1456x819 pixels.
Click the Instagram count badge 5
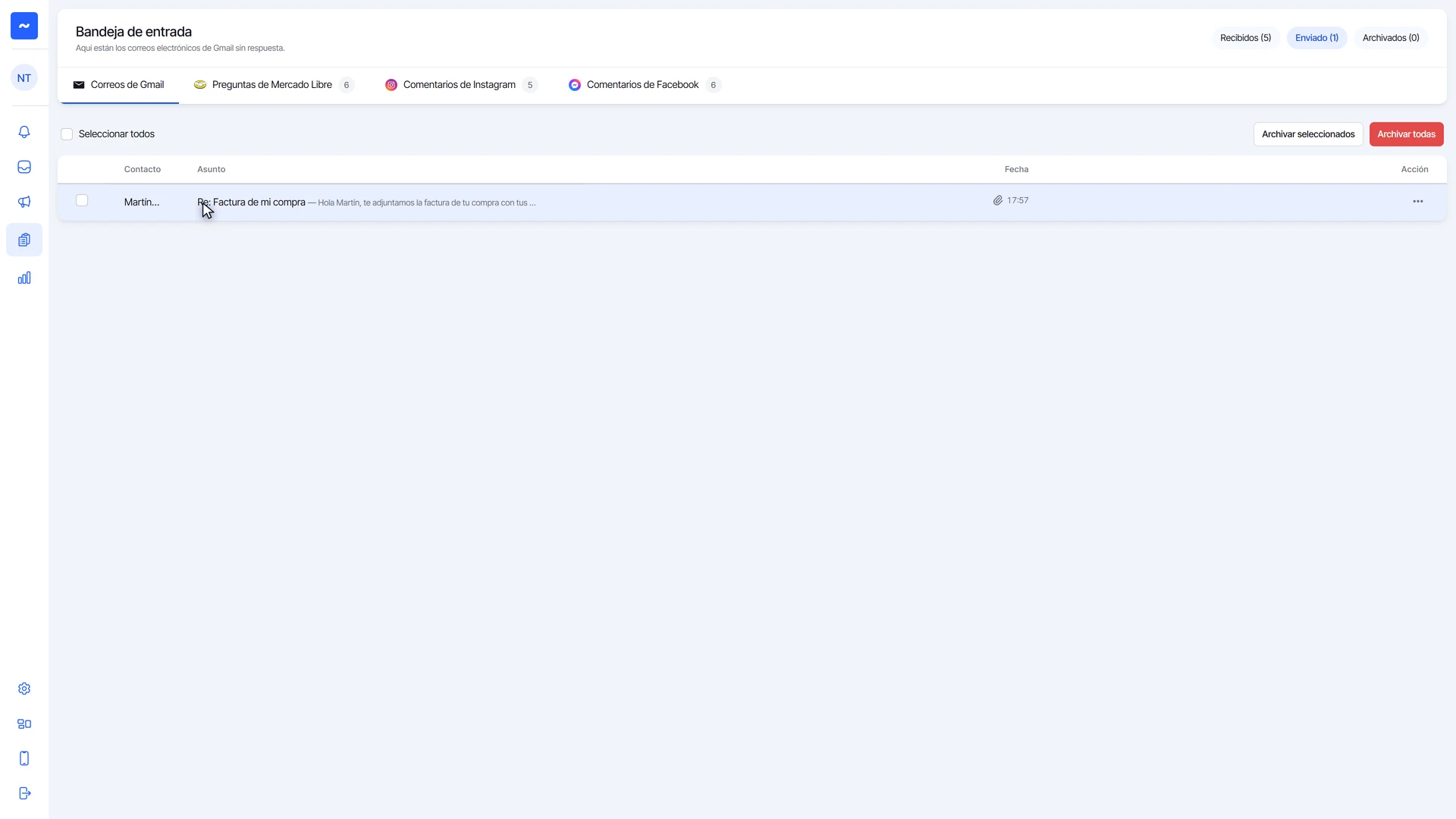530,85
